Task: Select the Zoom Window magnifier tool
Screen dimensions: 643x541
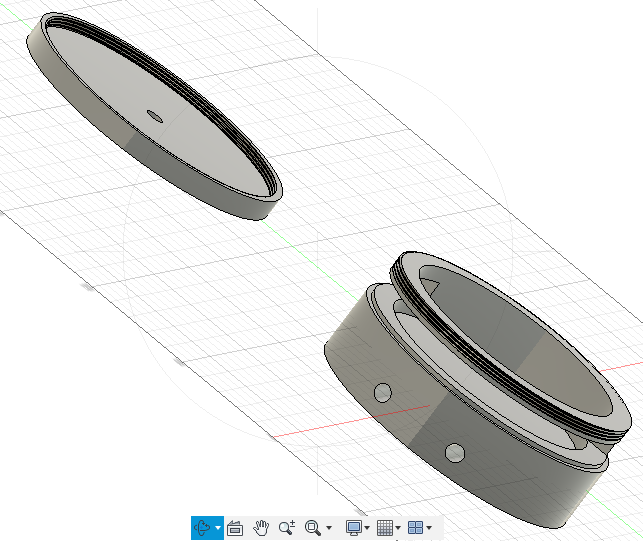Action: (313, 527)
